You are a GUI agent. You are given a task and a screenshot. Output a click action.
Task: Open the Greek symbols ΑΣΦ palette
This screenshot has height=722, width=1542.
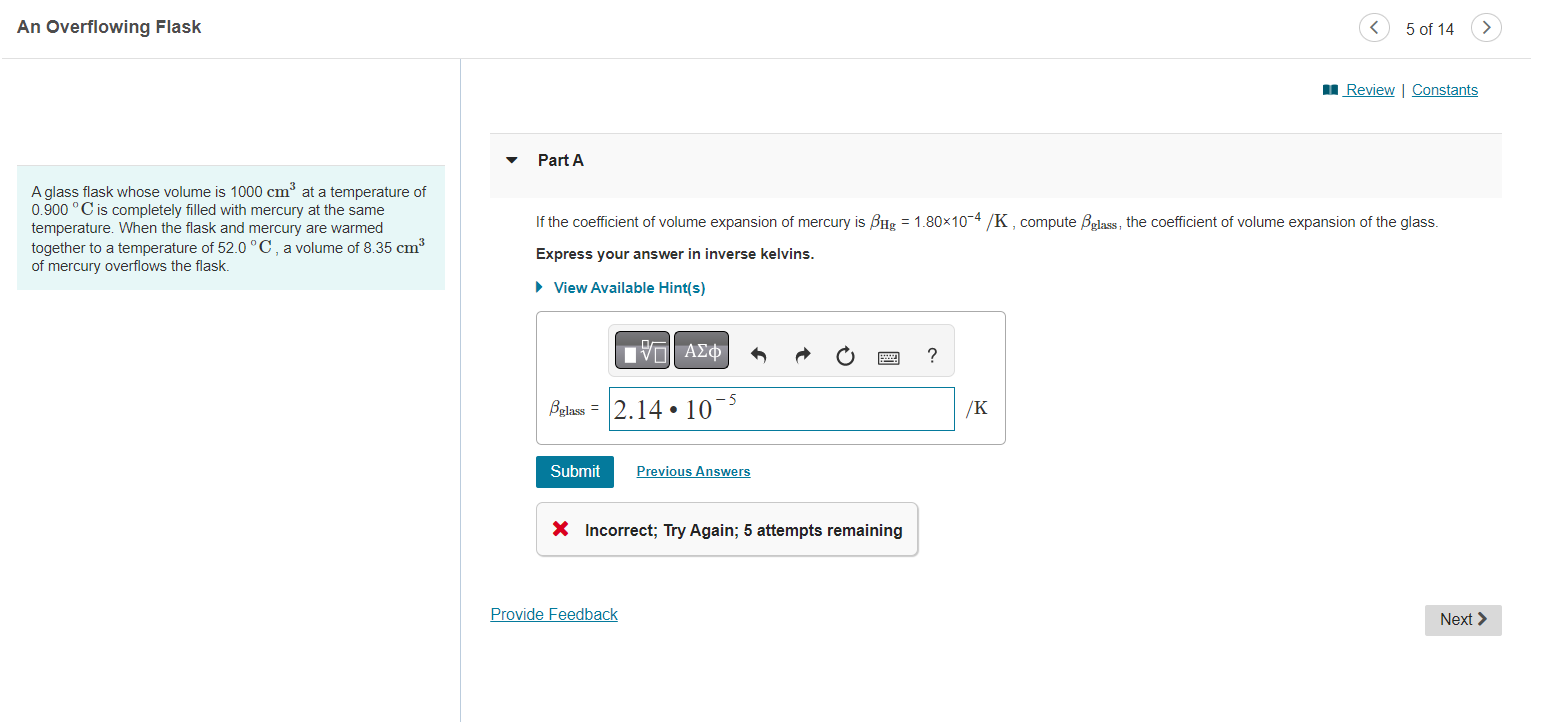pos(700,350)
